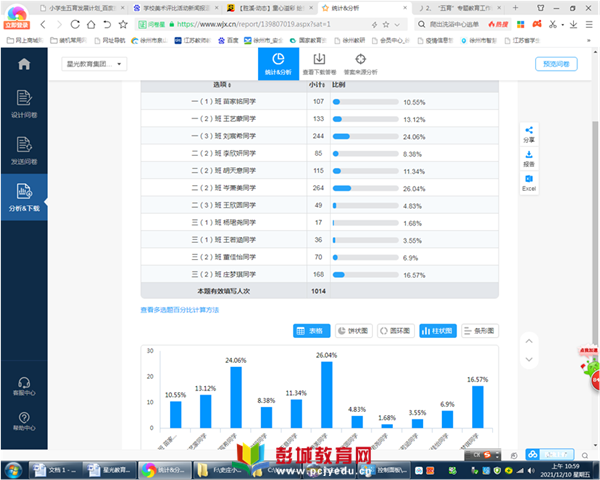The image size is (600, 480).
Task: Toggle 圆环图 chart button
Action: coord(396,331)
